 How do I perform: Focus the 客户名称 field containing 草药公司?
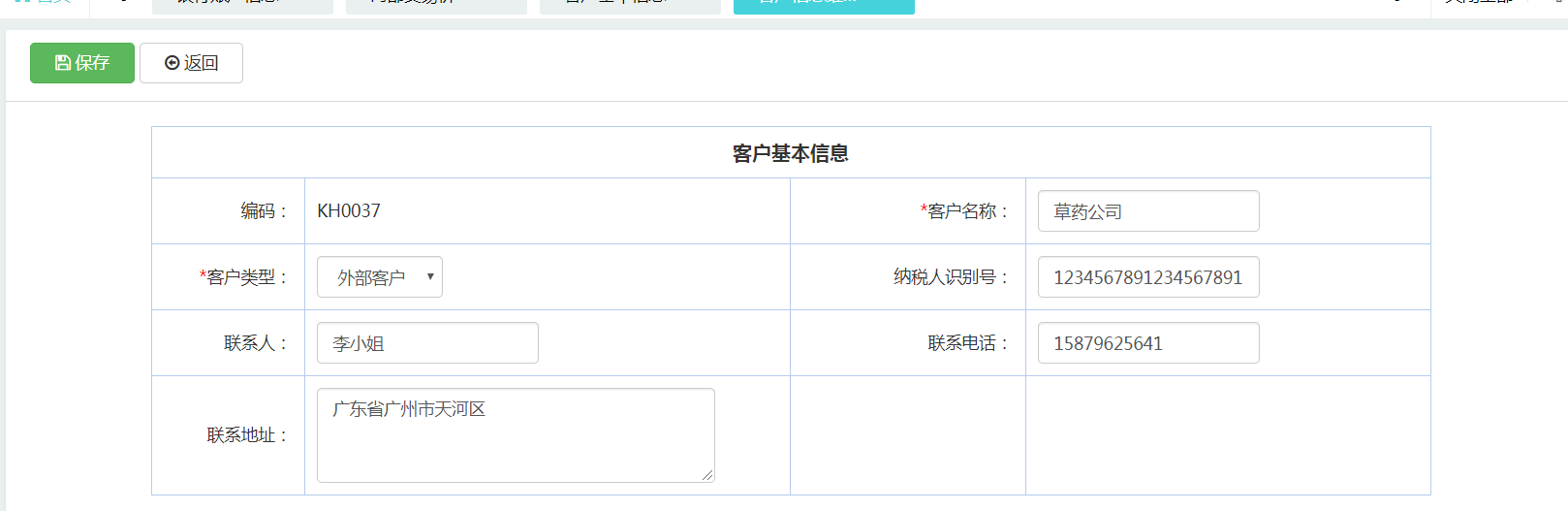1147,211
